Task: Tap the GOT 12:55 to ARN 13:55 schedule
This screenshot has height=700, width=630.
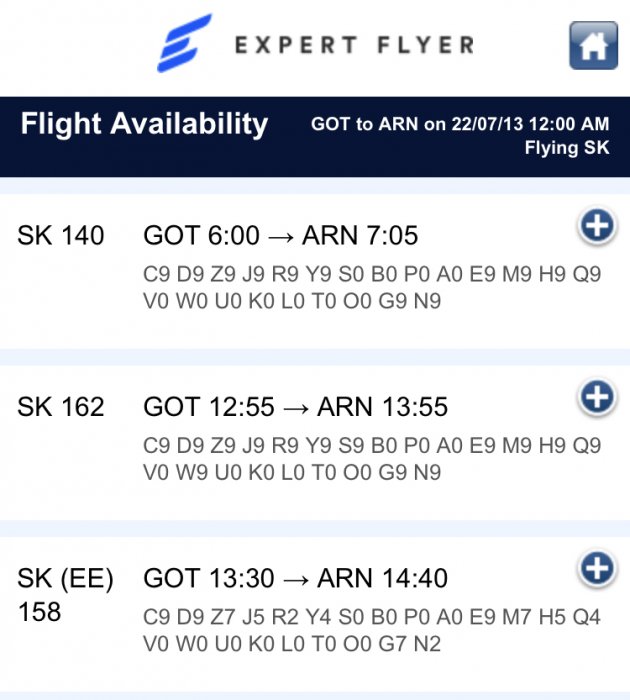Action: coord(296,407)
